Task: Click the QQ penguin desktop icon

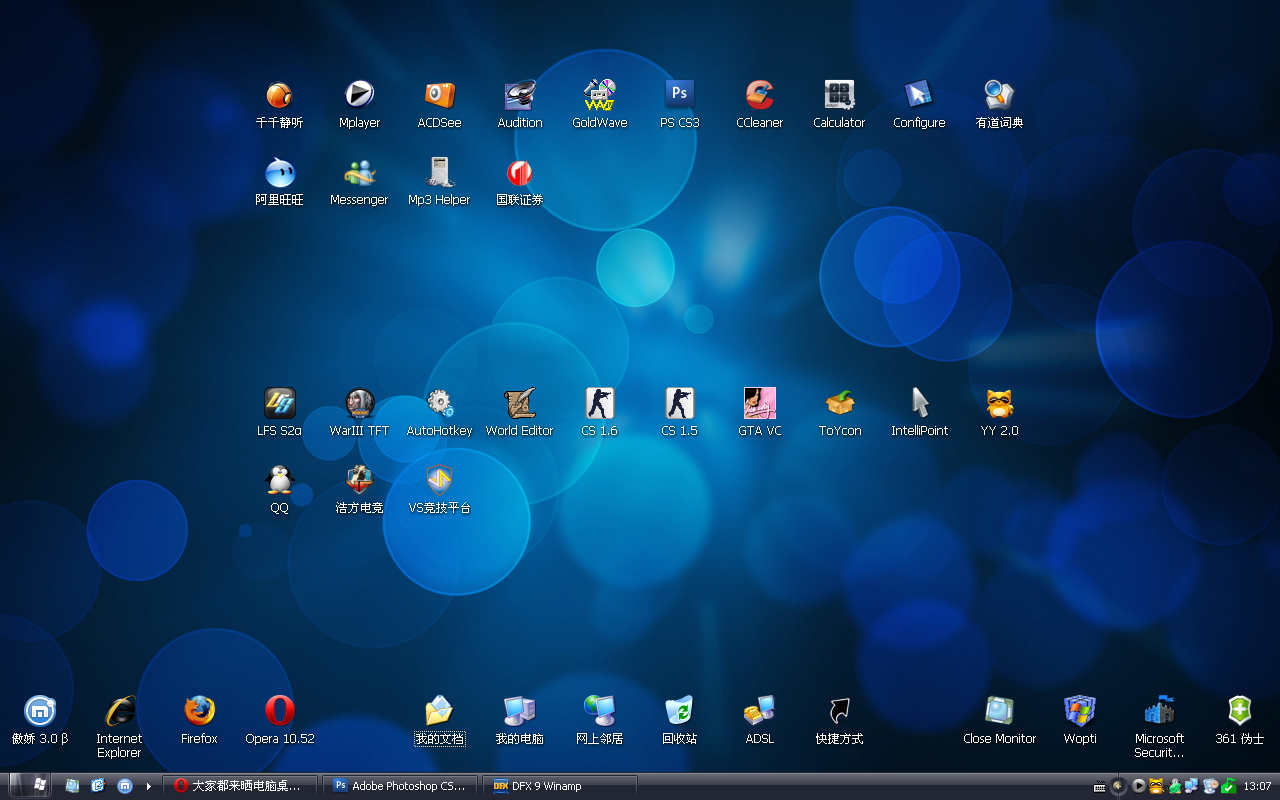Action: (279, 490)
